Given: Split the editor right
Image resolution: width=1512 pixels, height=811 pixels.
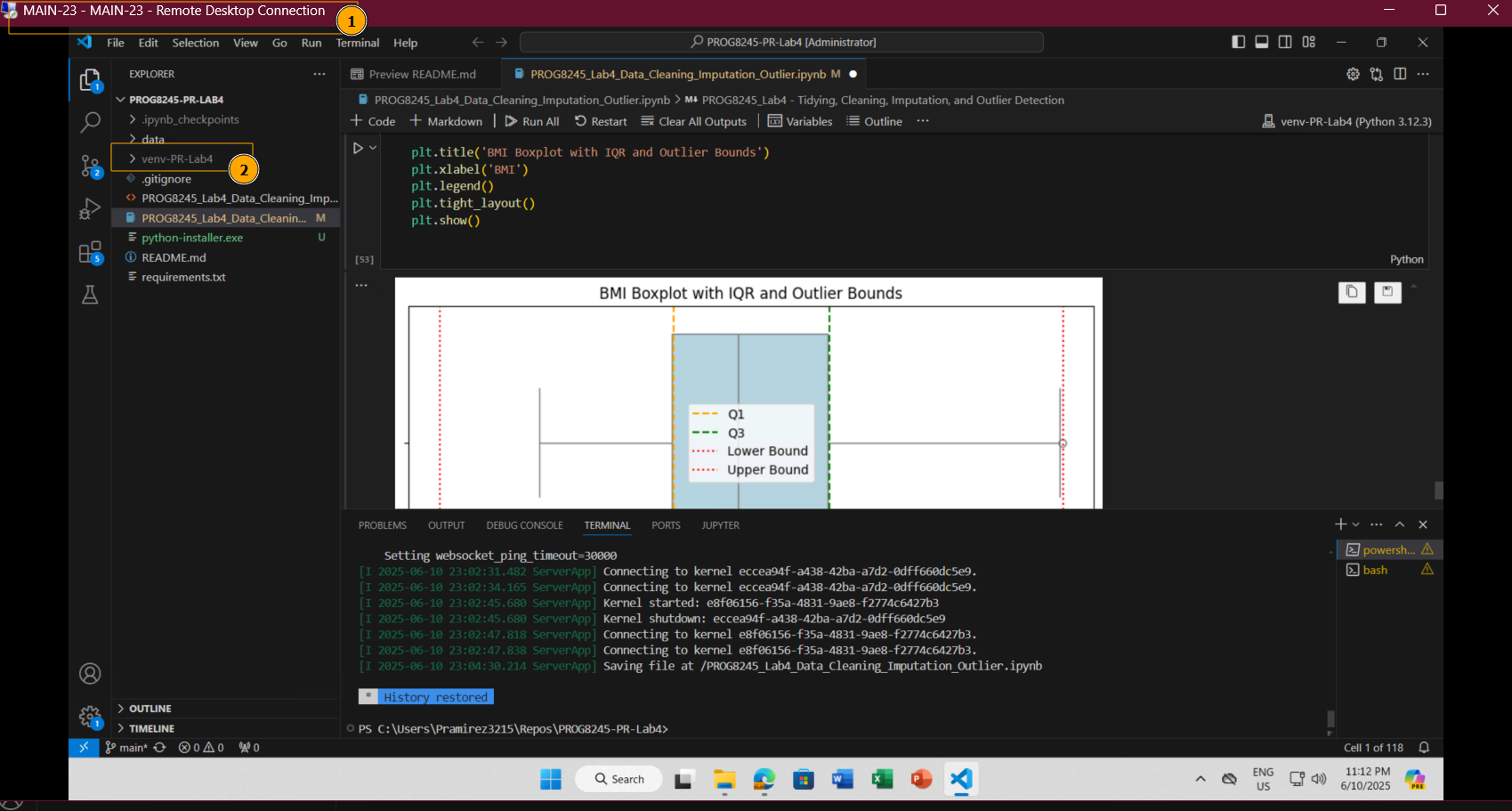Looking at the screenshot, I should click(1400, 74).
